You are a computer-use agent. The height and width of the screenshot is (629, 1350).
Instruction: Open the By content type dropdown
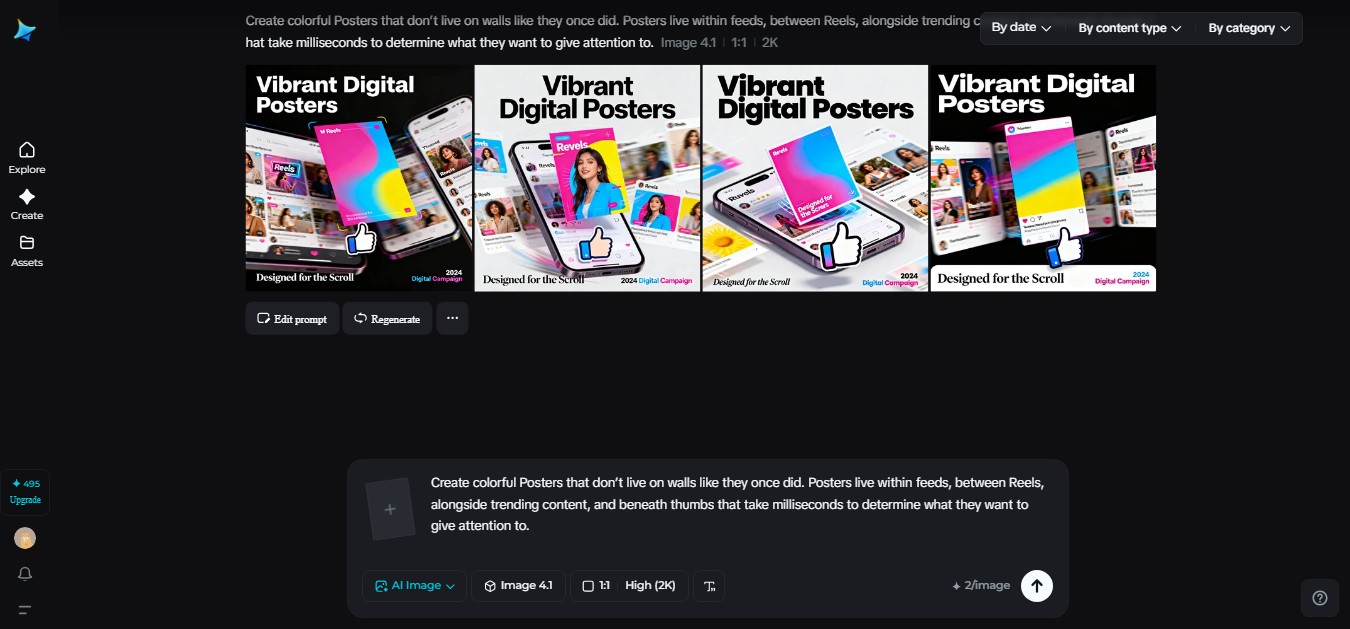click(1128, 28)
